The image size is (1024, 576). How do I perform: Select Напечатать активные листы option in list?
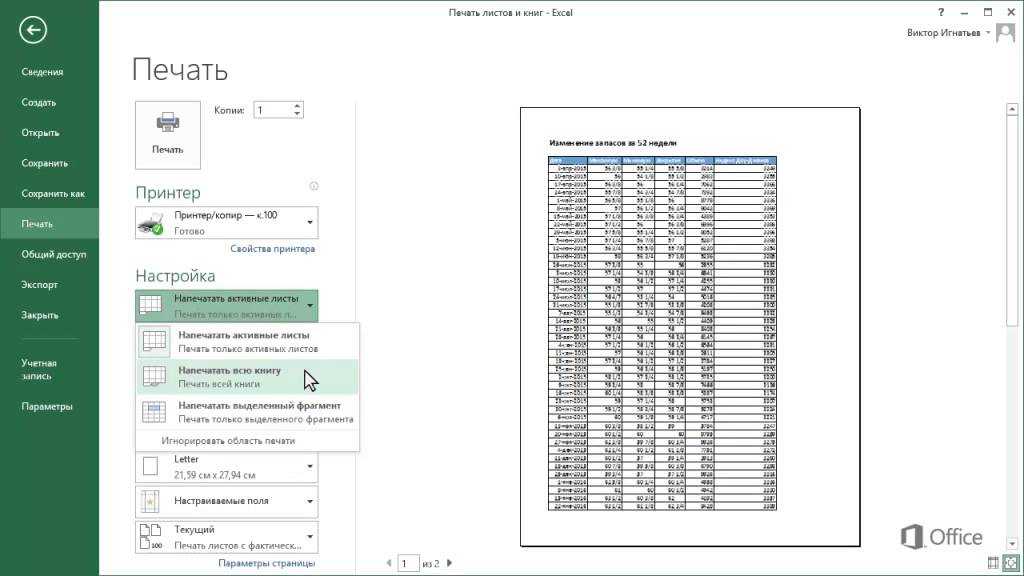pyautogui.click(x=248, y=342)
